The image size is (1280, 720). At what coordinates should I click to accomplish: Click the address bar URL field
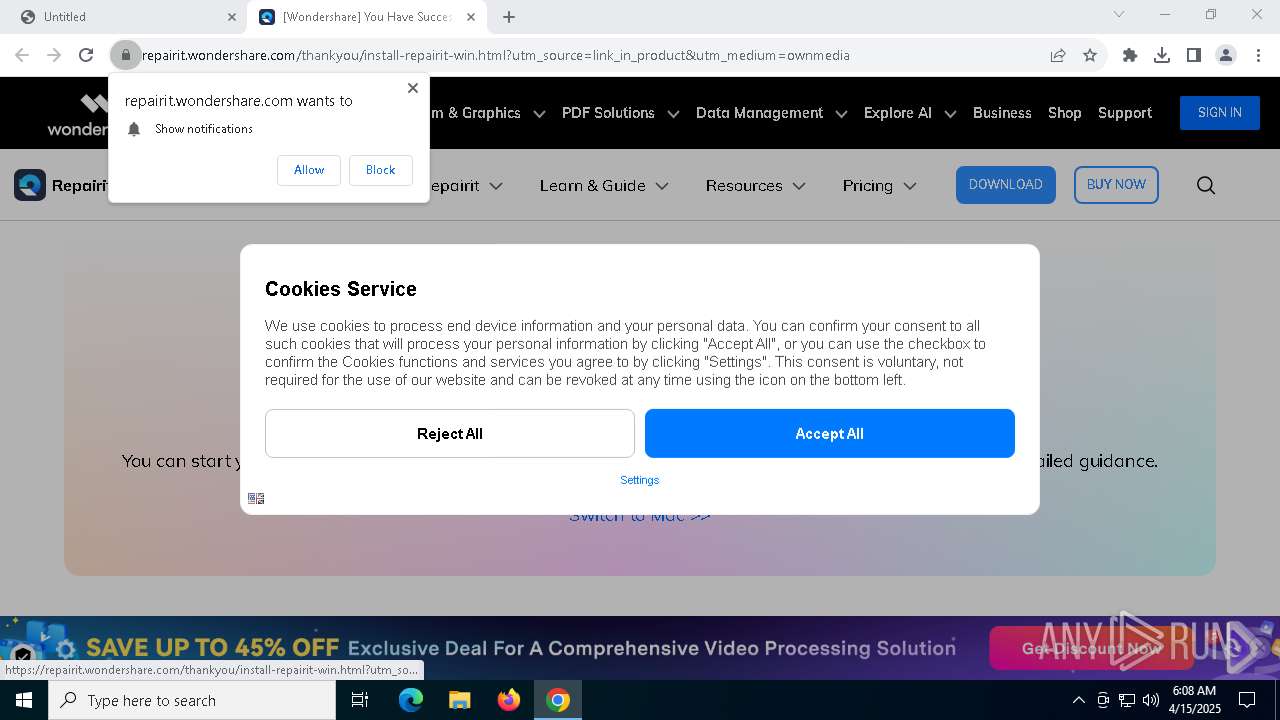(x=590, y=55)
